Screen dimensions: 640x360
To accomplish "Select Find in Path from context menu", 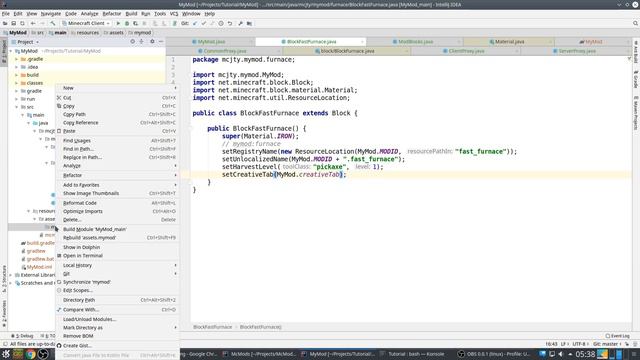I will (x=118, y=149).
